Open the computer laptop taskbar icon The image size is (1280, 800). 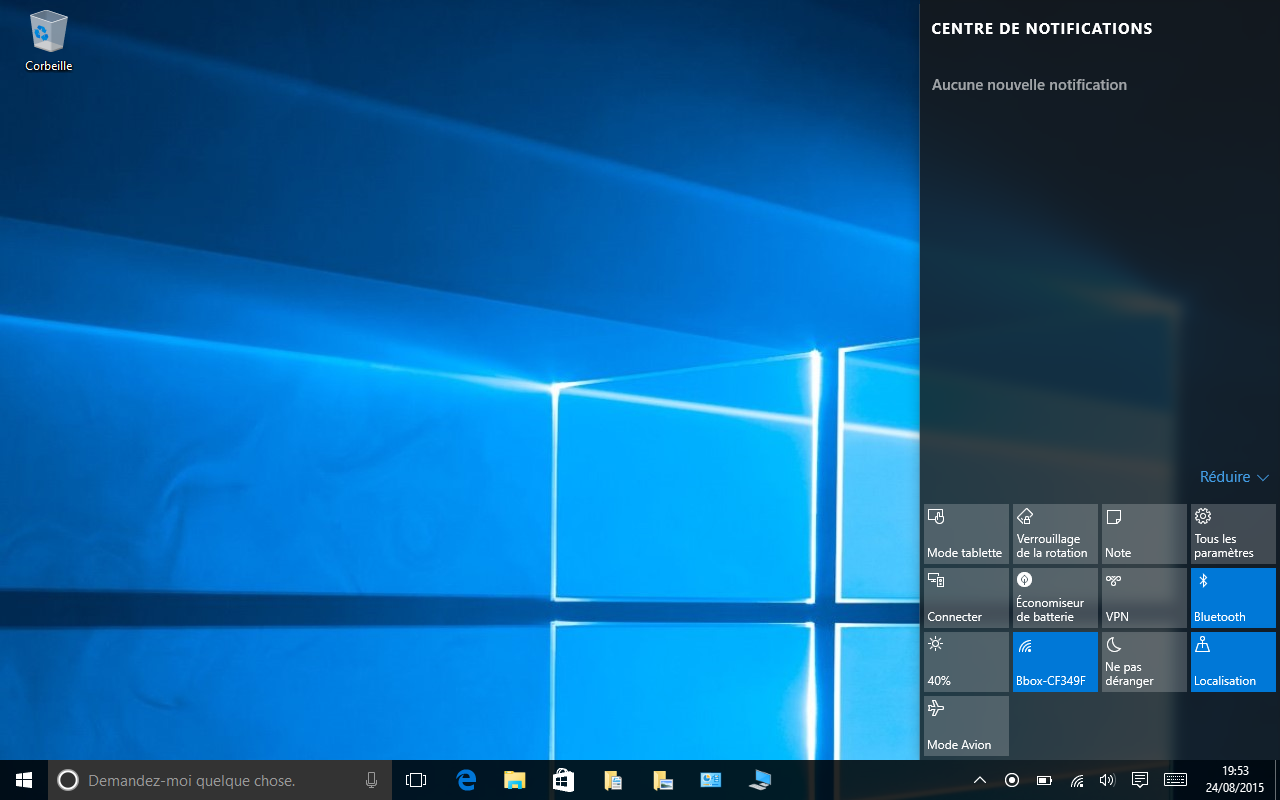[x=759, y=780]
